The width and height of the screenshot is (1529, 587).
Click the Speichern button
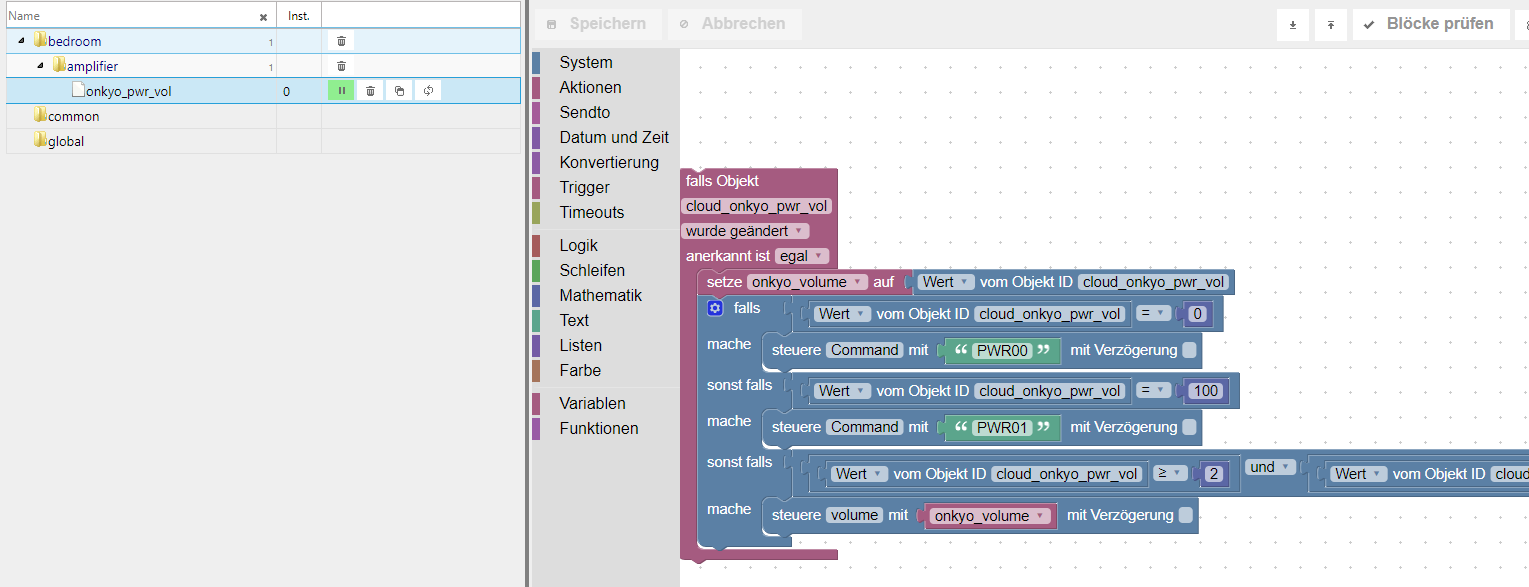click(597, 24)
